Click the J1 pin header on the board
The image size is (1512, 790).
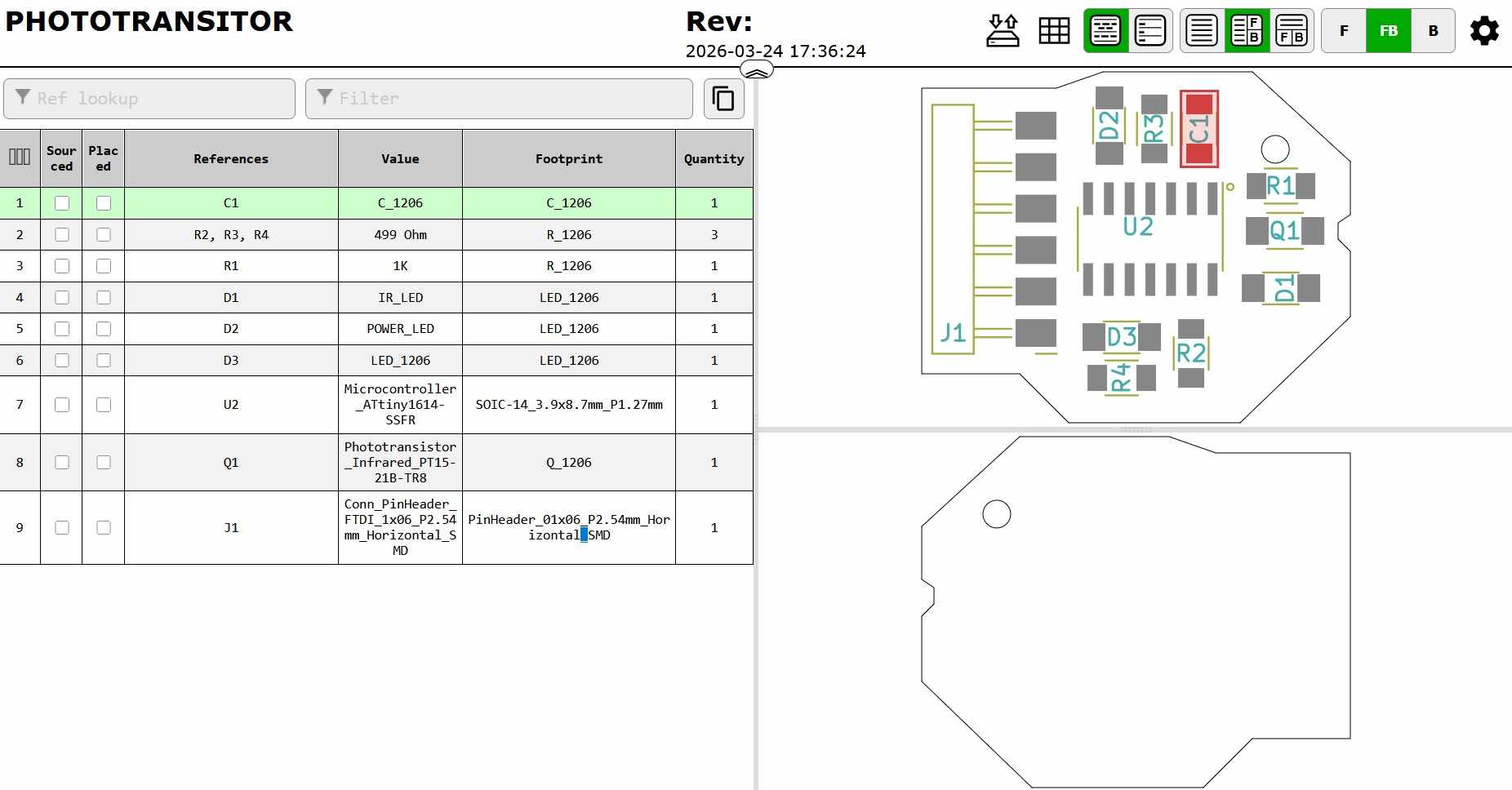[x=994, y=229]
